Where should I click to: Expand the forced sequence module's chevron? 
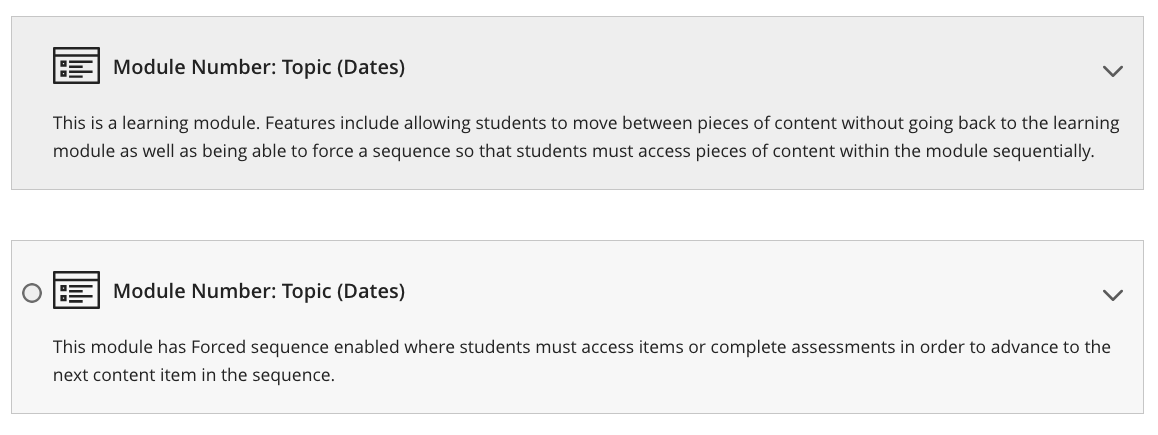1112,295
